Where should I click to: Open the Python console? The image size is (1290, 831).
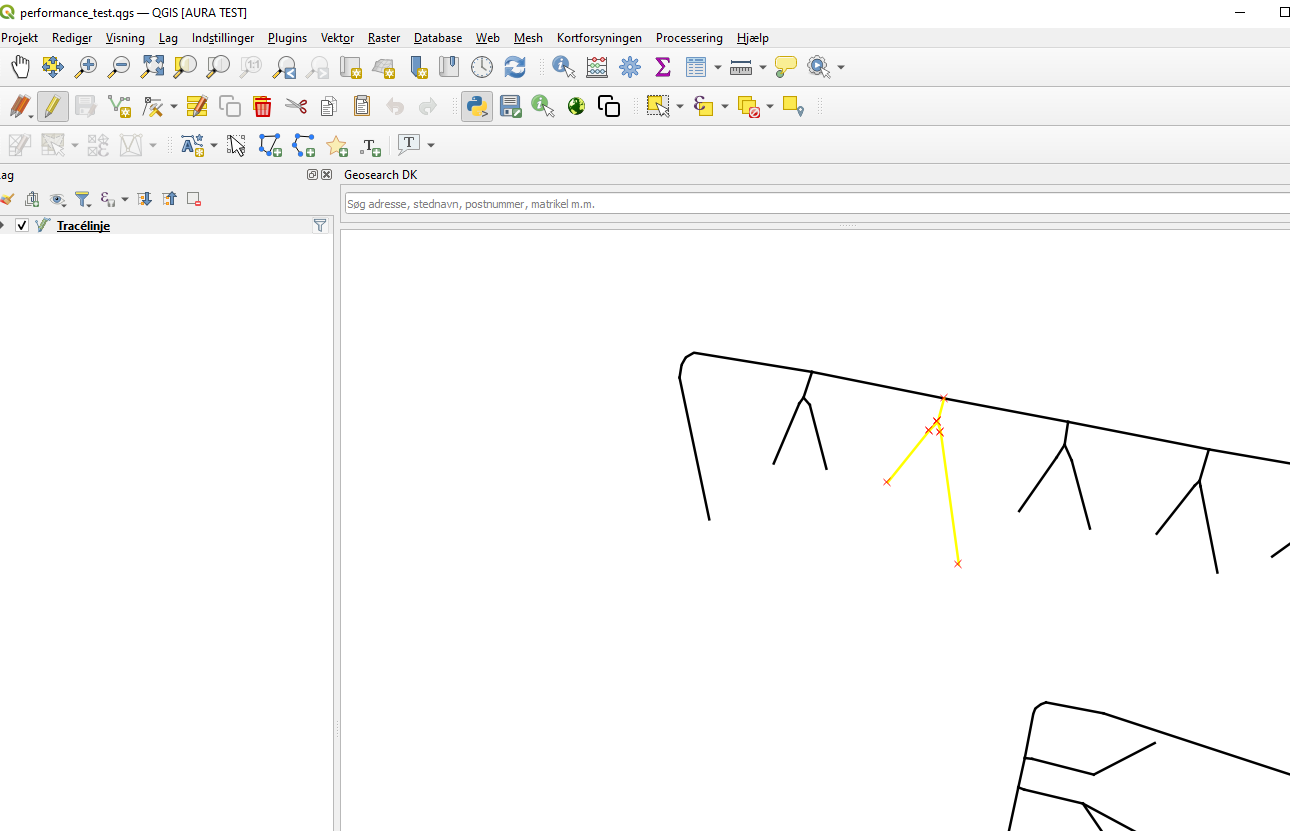(x=477, y=106)
